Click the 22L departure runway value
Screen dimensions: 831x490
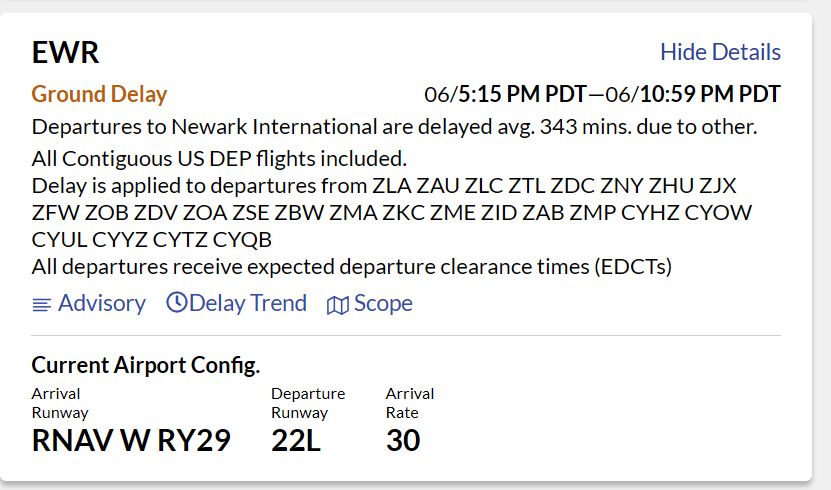(x=296, y=440)
